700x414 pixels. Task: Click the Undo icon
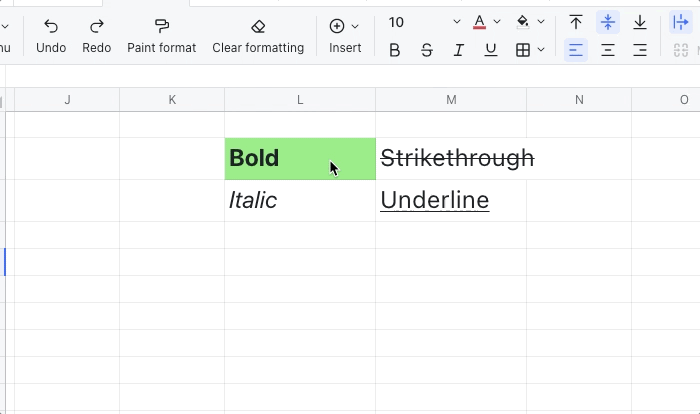[x=51, y=27]
